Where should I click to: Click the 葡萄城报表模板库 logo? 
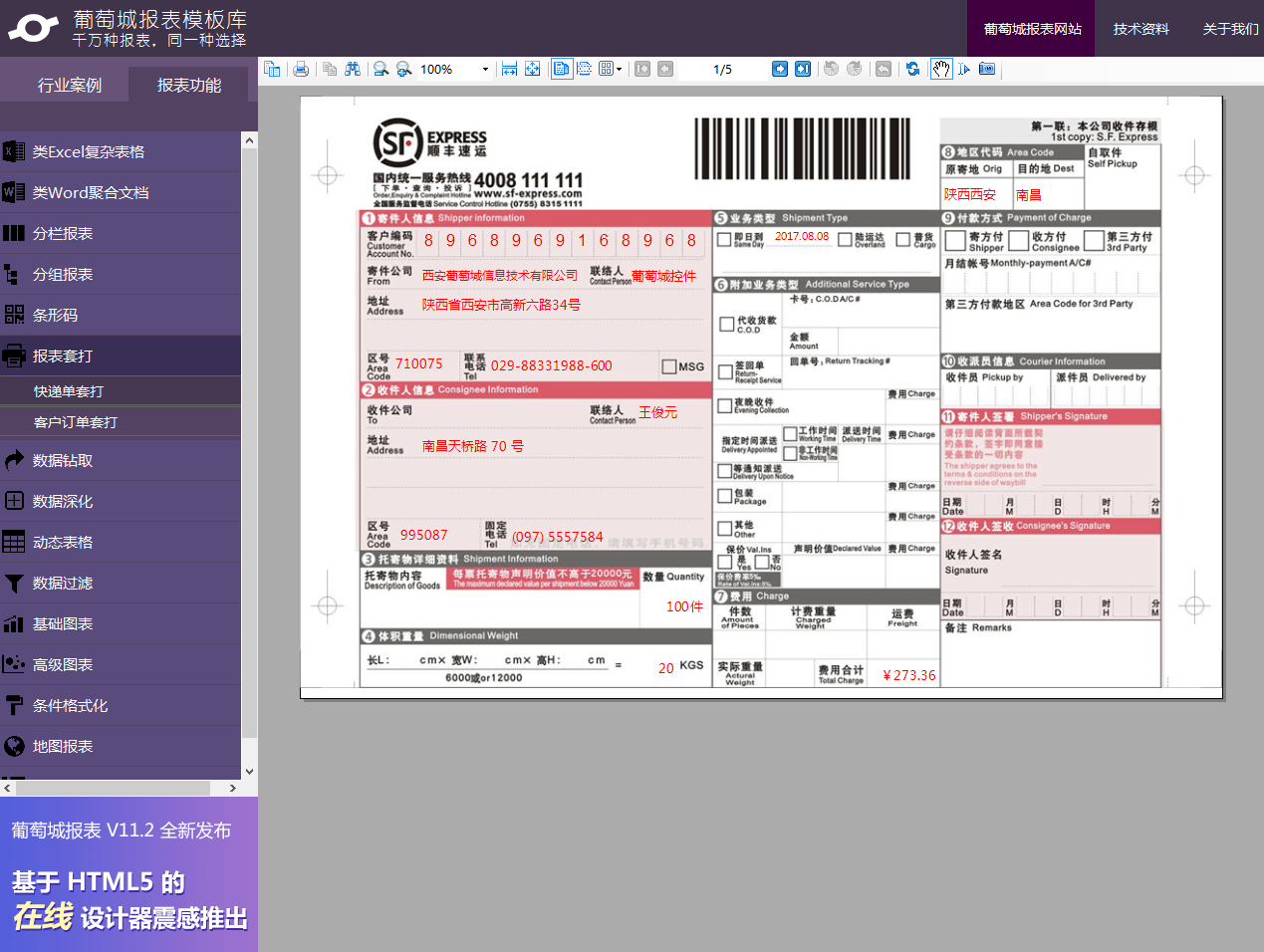(127, 28)
